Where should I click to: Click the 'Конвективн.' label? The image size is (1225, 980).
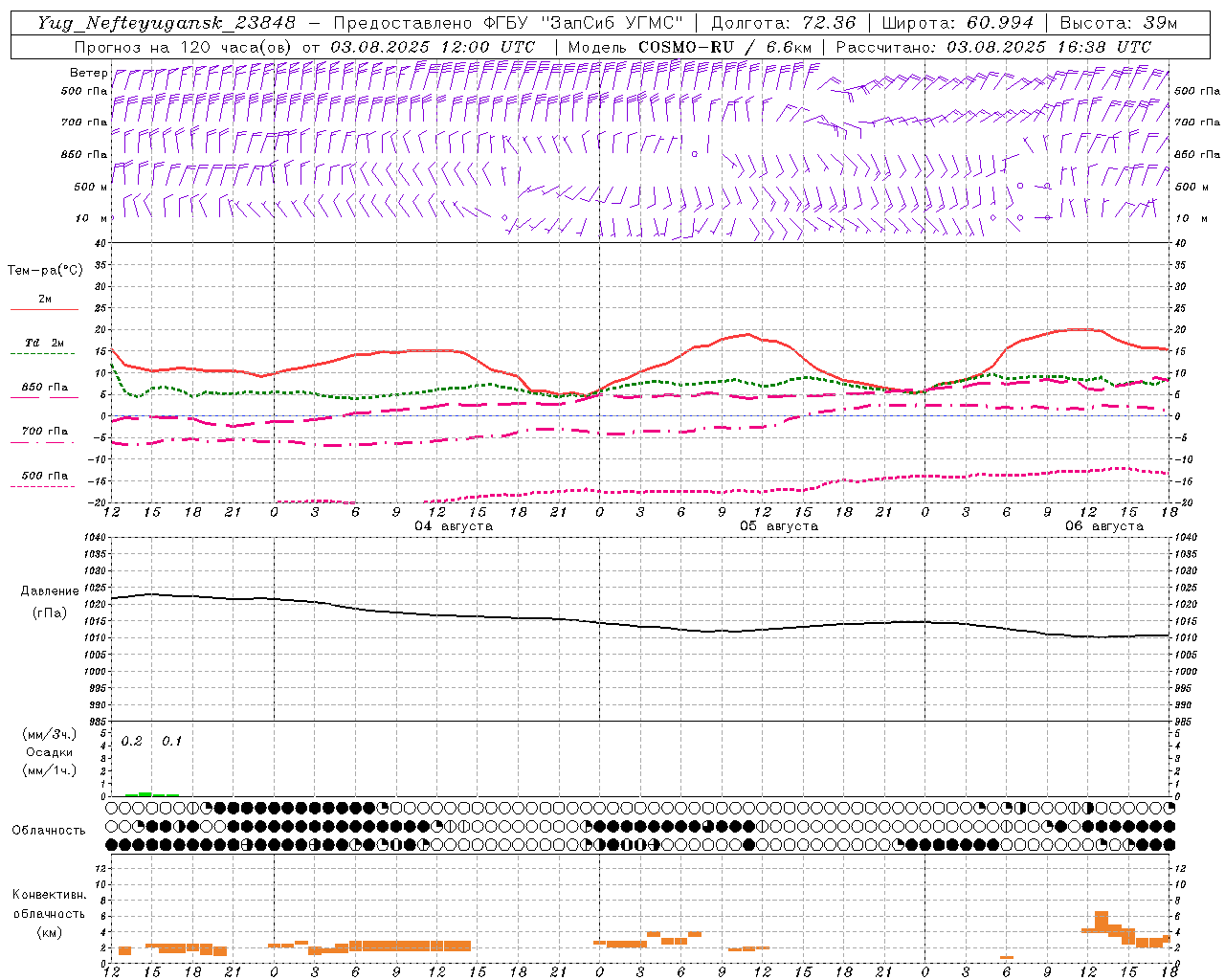coord(50,895)
